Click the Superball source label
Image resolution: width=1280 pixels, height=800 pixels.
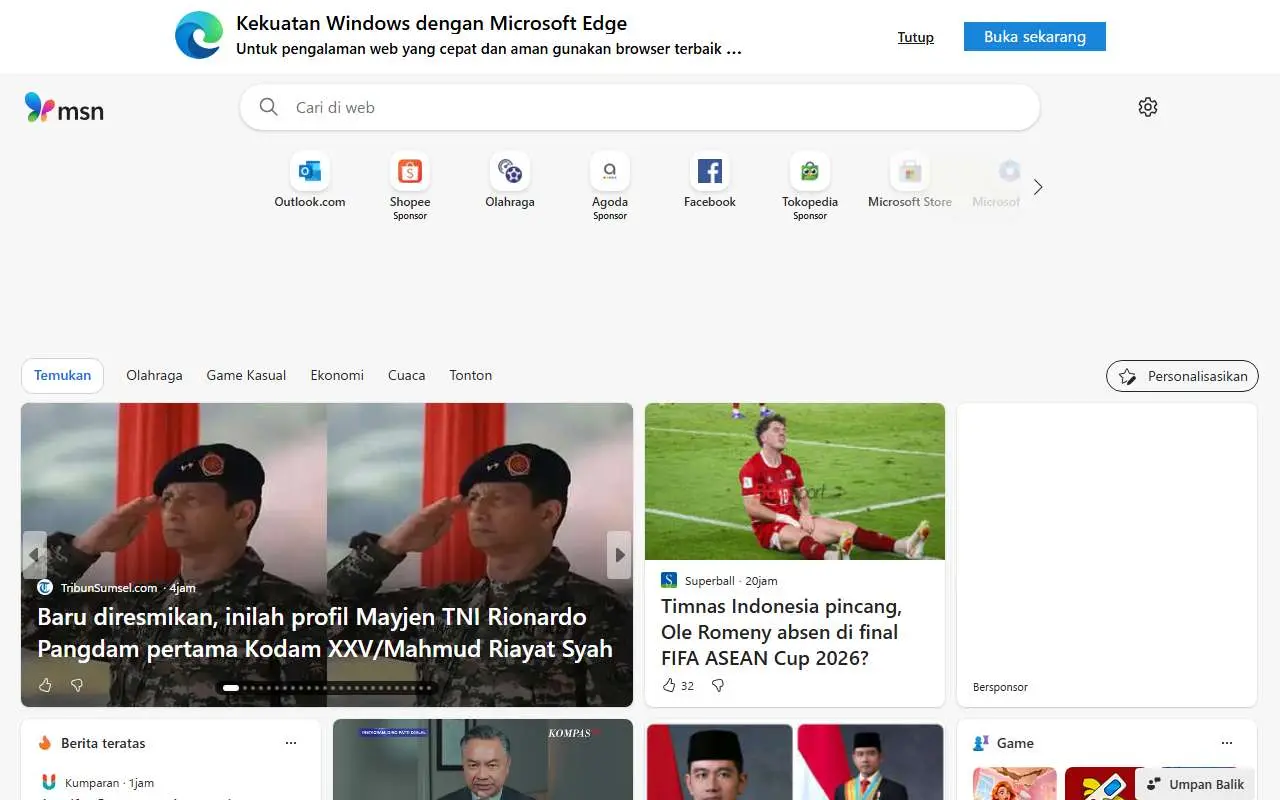[x=710, y=581]
